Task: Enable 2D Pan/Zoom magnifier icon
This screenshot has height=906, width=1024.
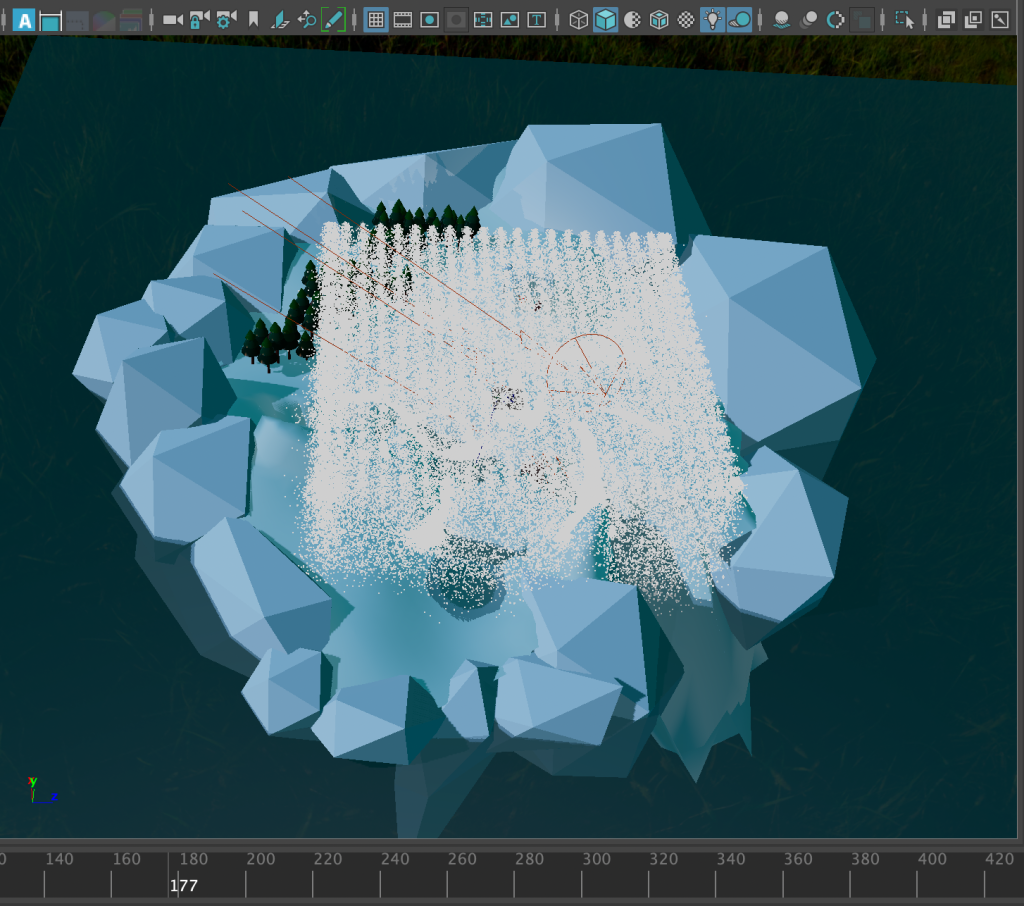Action: tap(306, 20)
